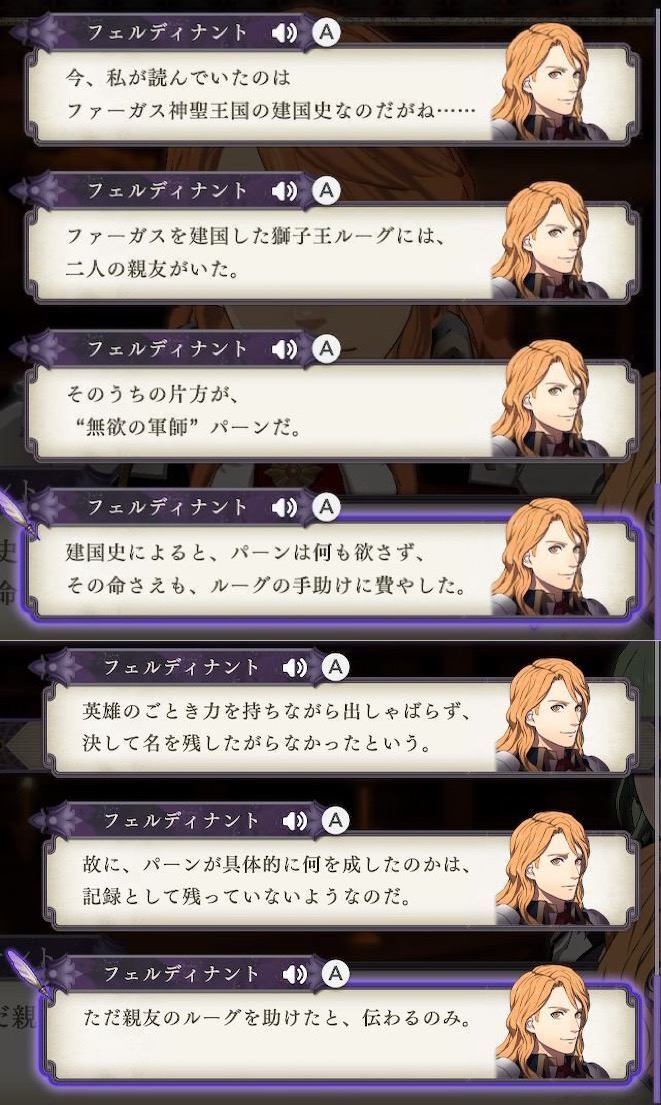Click speaker icon on 建国史によると entry

284,507
